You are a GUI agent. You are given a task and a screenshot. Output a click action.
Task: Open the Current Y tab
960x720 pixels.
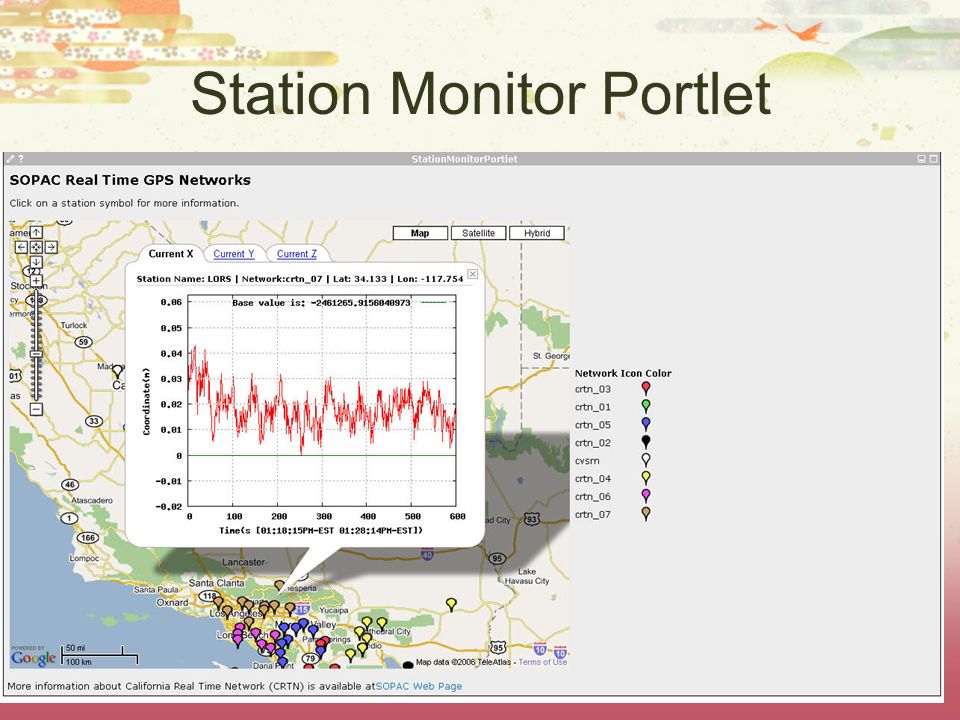pos(234,254)
